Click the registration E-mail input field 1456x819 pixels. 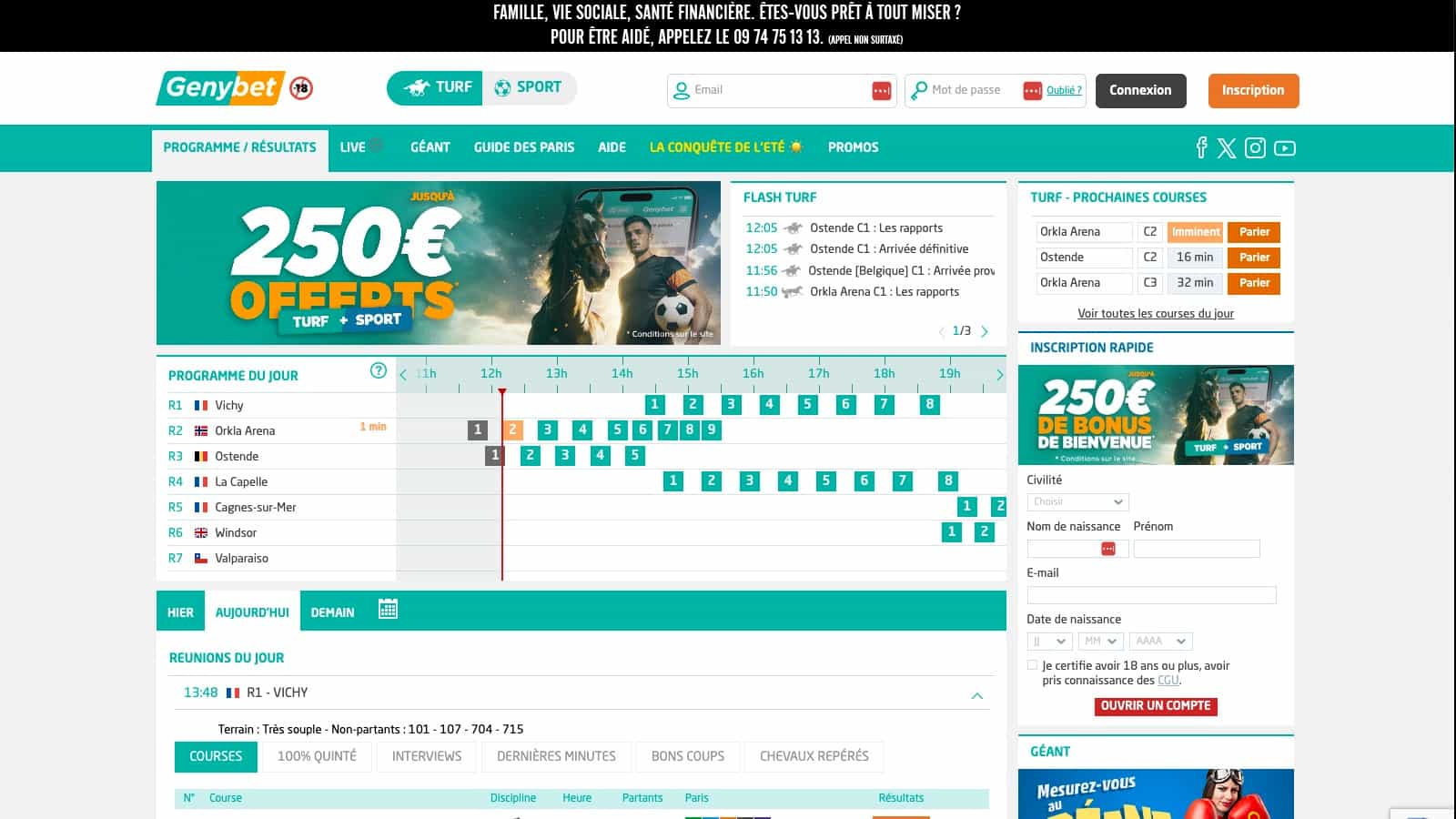1151,595
